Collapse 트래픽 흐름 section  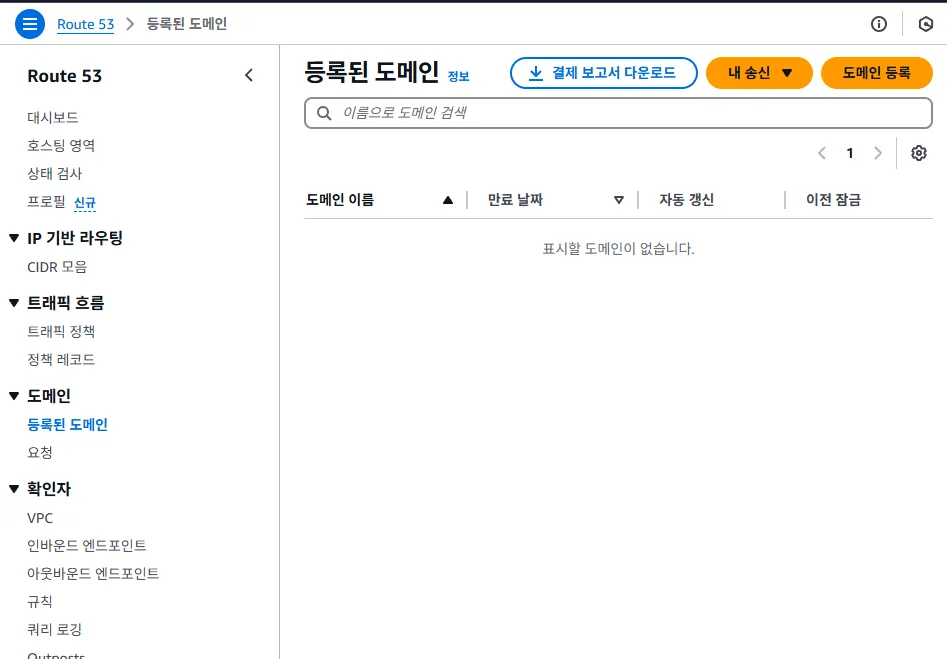point(14,303)
